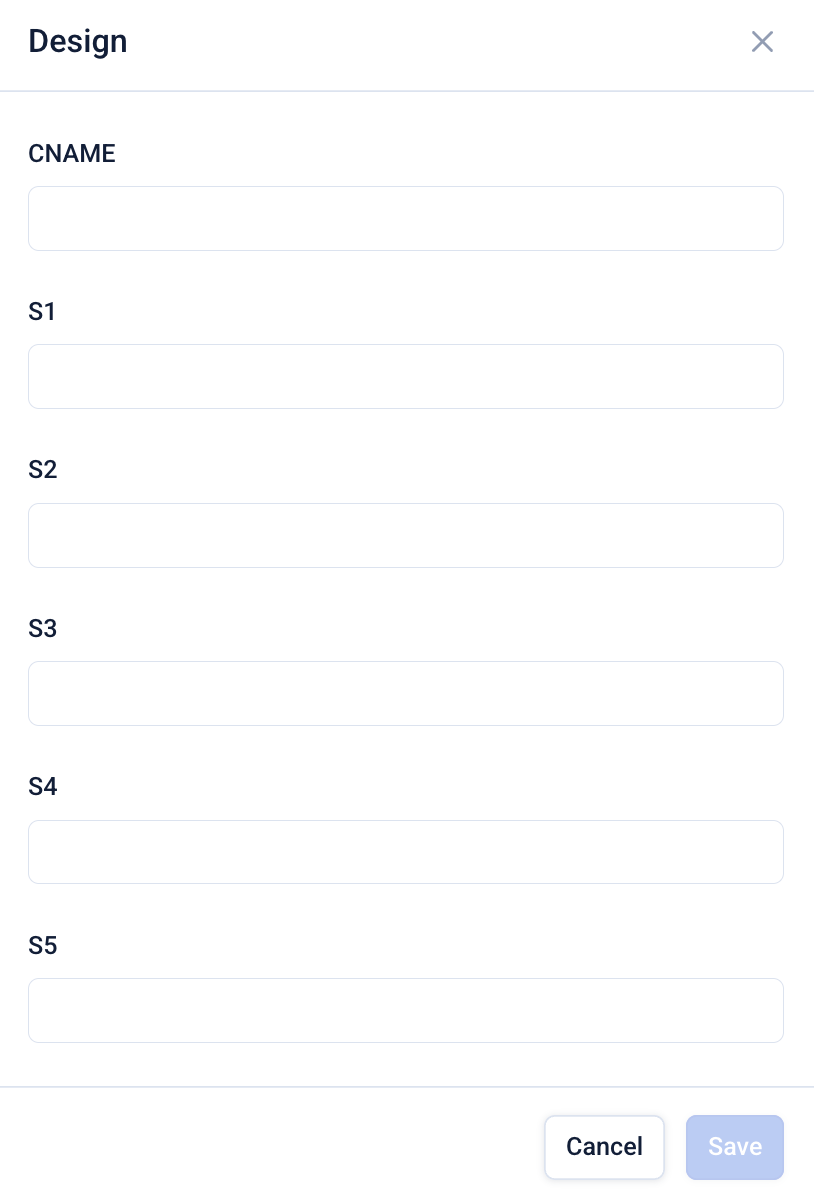Image resolution: width=814 pixels, height=1200 pixels.
Task: Click the empty box below CNAME
Action: tap(405, 218)
